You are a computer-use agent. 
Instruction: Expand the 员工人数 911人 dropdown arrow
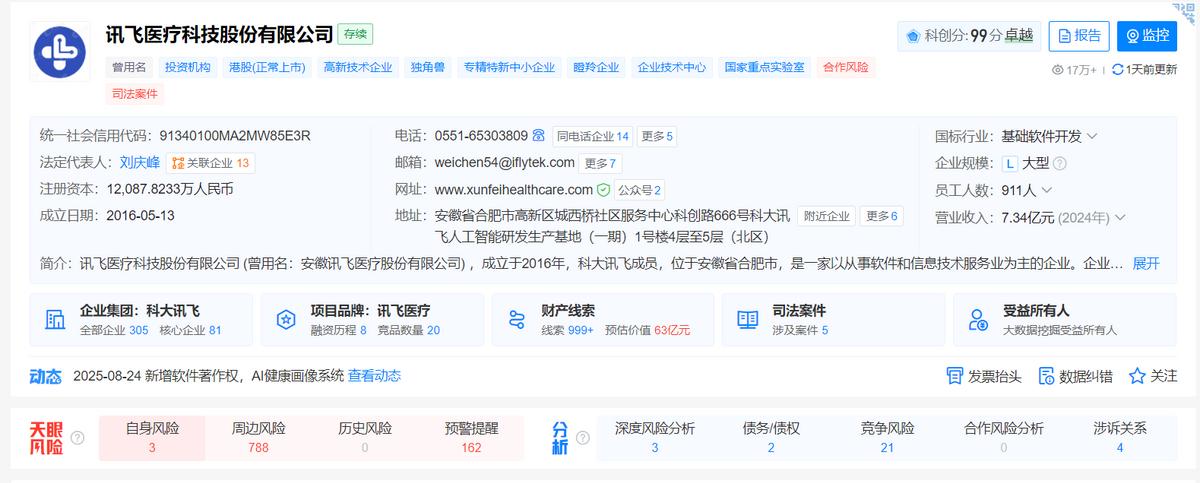tap(1046, 190)
